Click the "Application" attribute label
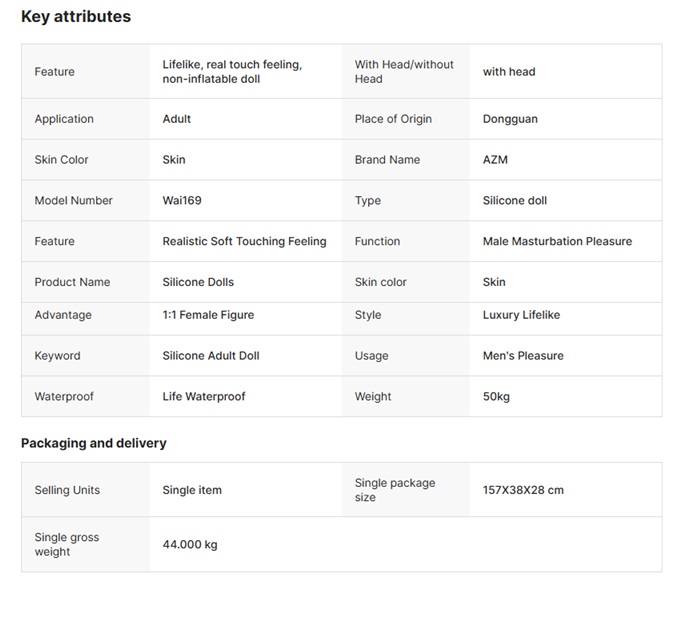The image size is (678, 640). pos(64,119)
